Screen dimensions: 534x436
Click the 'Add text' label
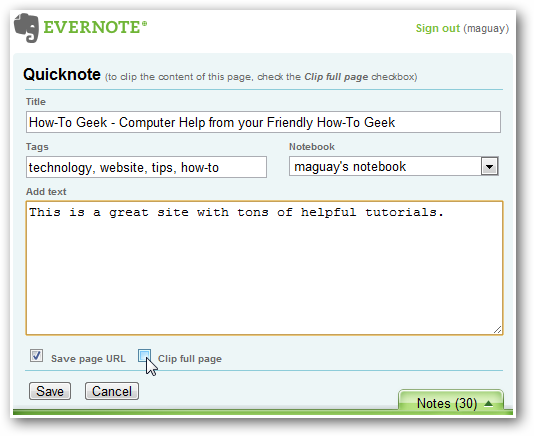click(x=46, y=192)
